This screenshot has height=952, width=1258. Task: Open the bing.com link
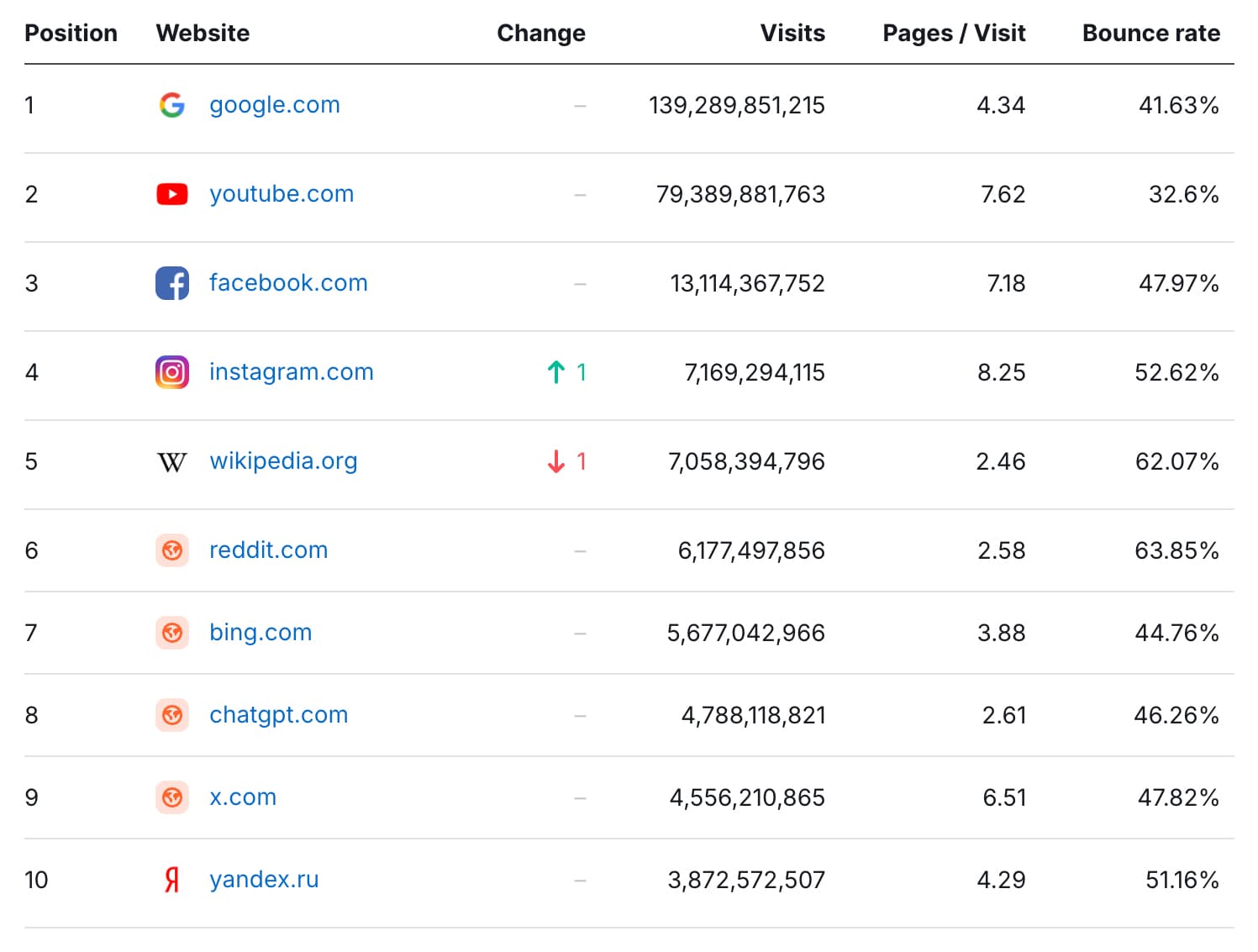[x=261, y=633]
